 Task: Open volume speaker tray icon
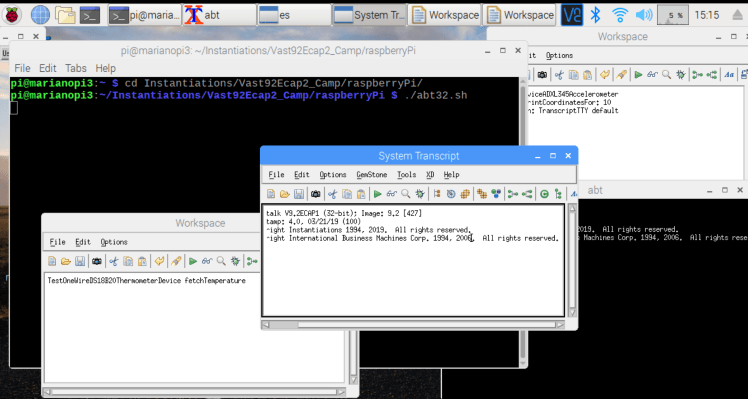(x=644, y=15)
